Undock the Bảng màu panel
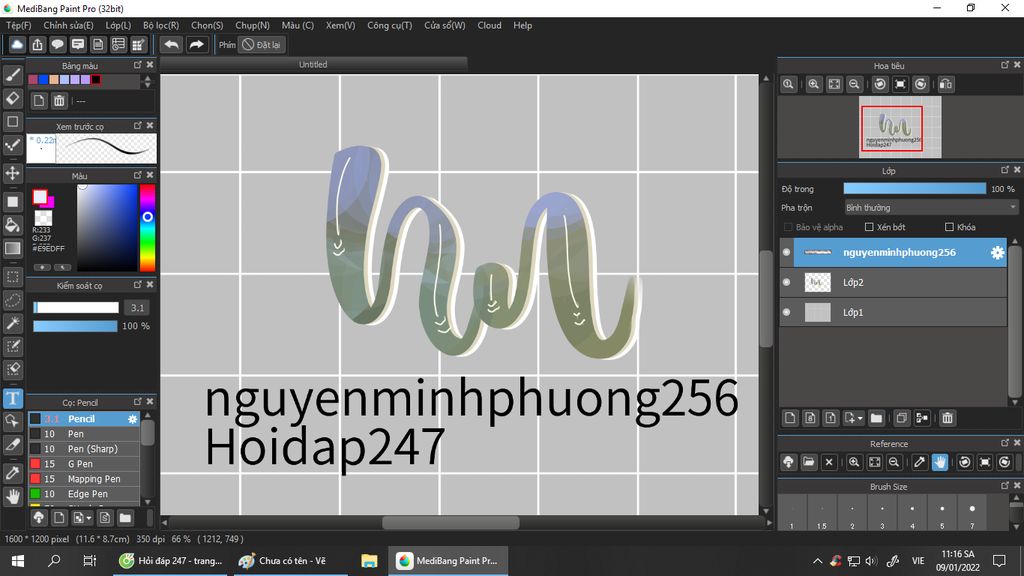Viewport: 1024px width, 576px height. tap(137, 65)
